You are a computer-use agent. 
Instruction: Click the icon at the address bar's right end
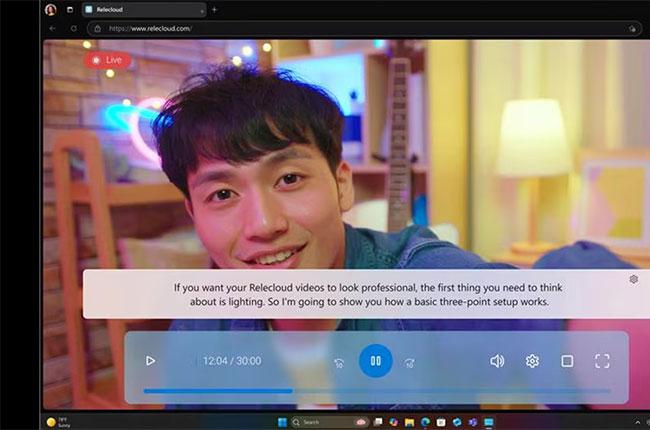point(632,29)
